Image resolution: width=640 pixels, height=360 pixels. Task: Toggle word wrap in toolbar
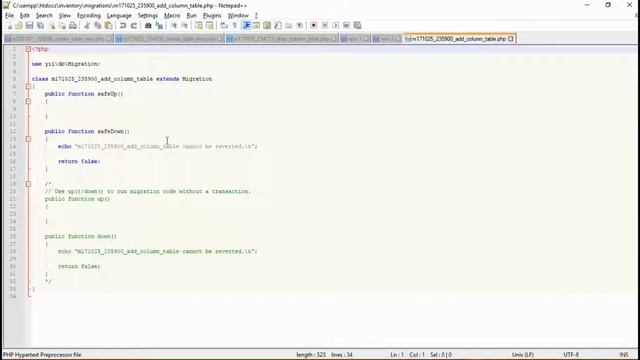coord(224,26)
